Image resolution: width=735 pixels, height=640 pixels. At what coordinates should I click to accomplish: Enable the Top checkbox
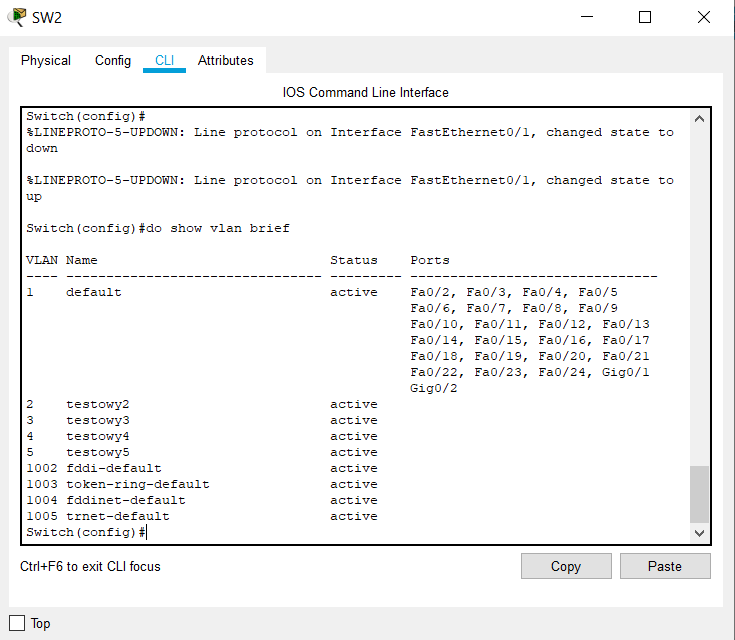tap(17, 623)
